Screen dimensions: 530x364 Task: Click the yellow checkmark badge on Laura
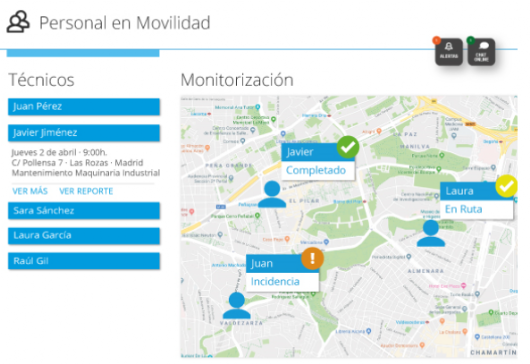pyautogui.click(x=506, y=186)
